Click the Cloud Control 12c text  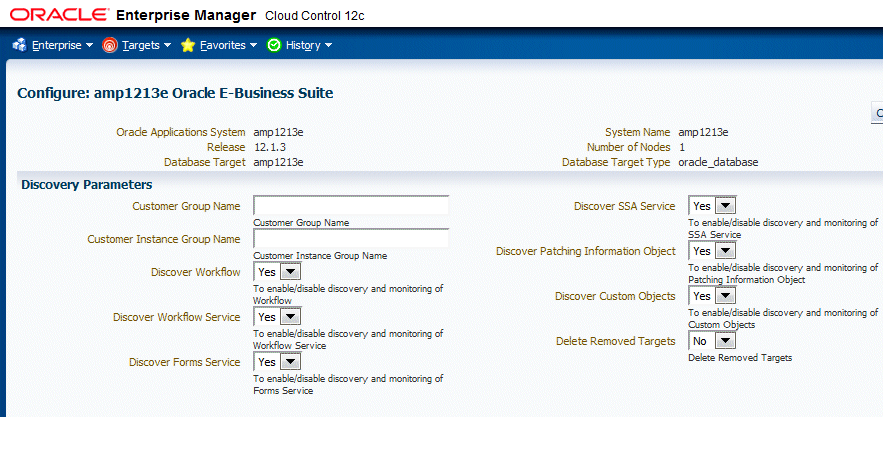pos(315,16)
